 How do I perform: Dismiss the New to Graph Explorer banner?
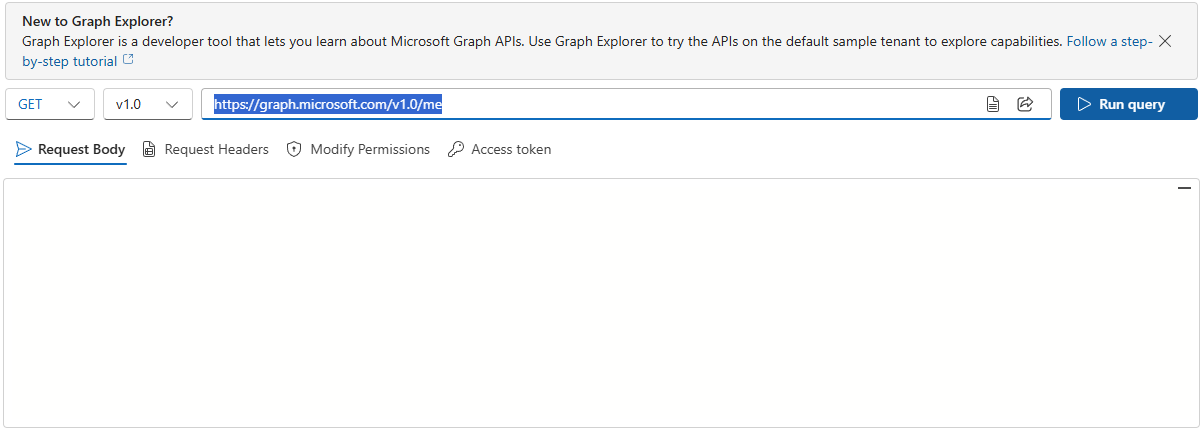[1165, 41]
